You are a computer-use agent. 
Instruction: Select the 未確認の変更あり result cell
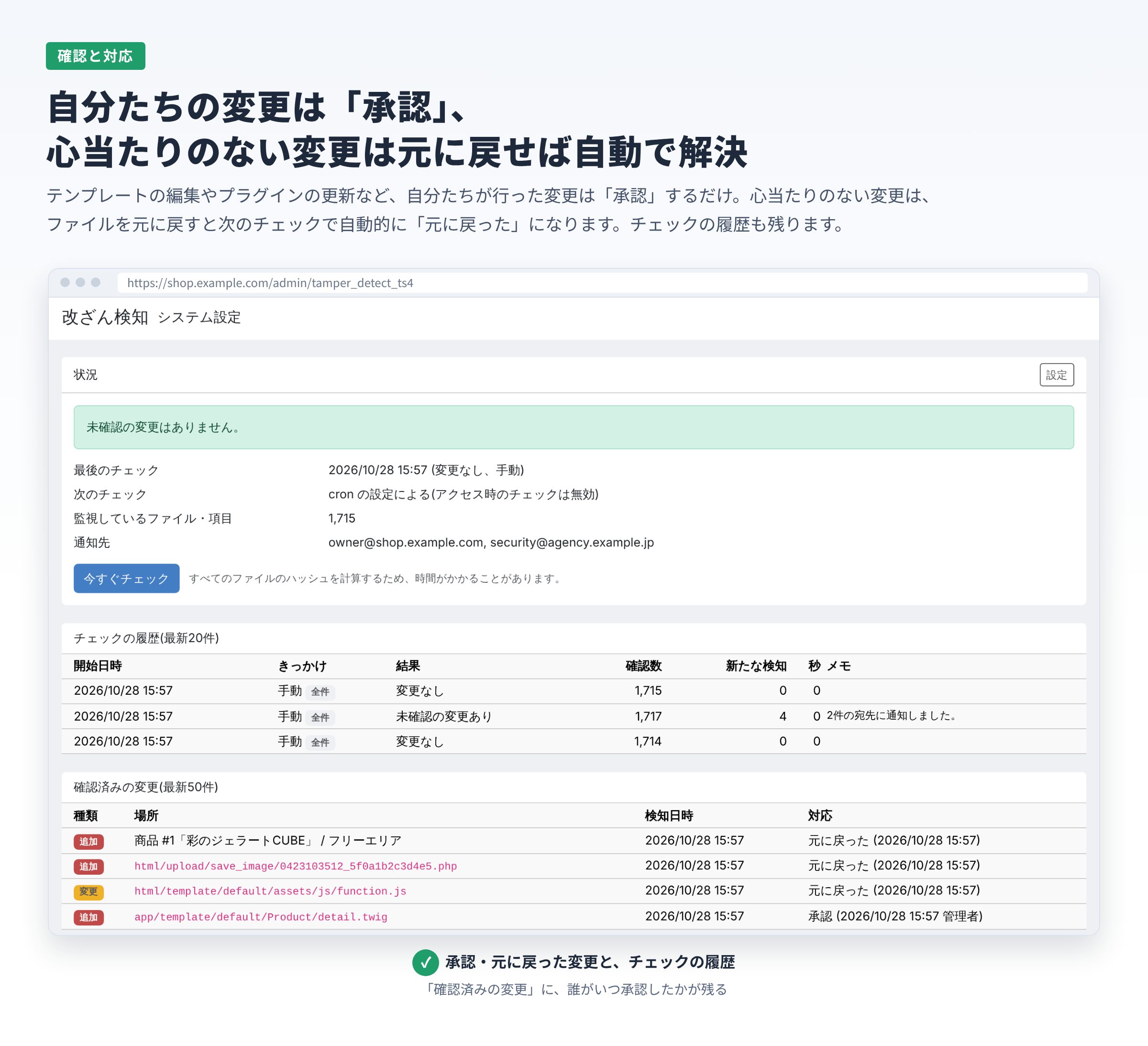coord(443,716)
